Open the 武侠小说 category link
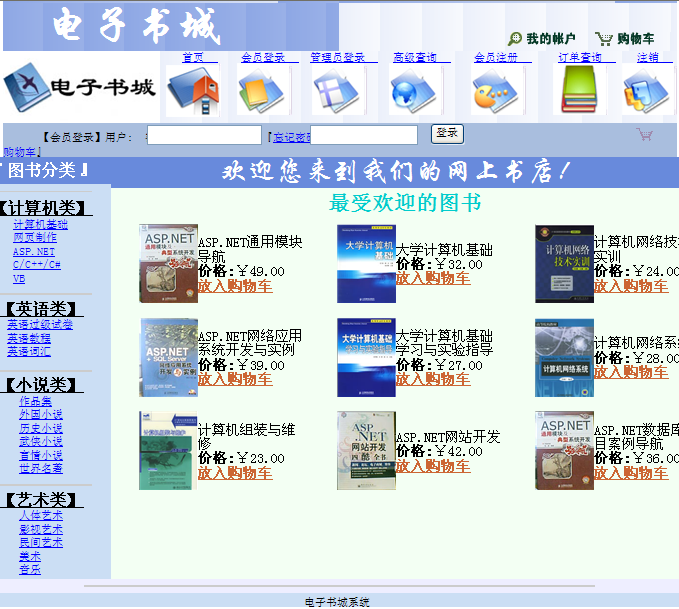 click(41, 441)
